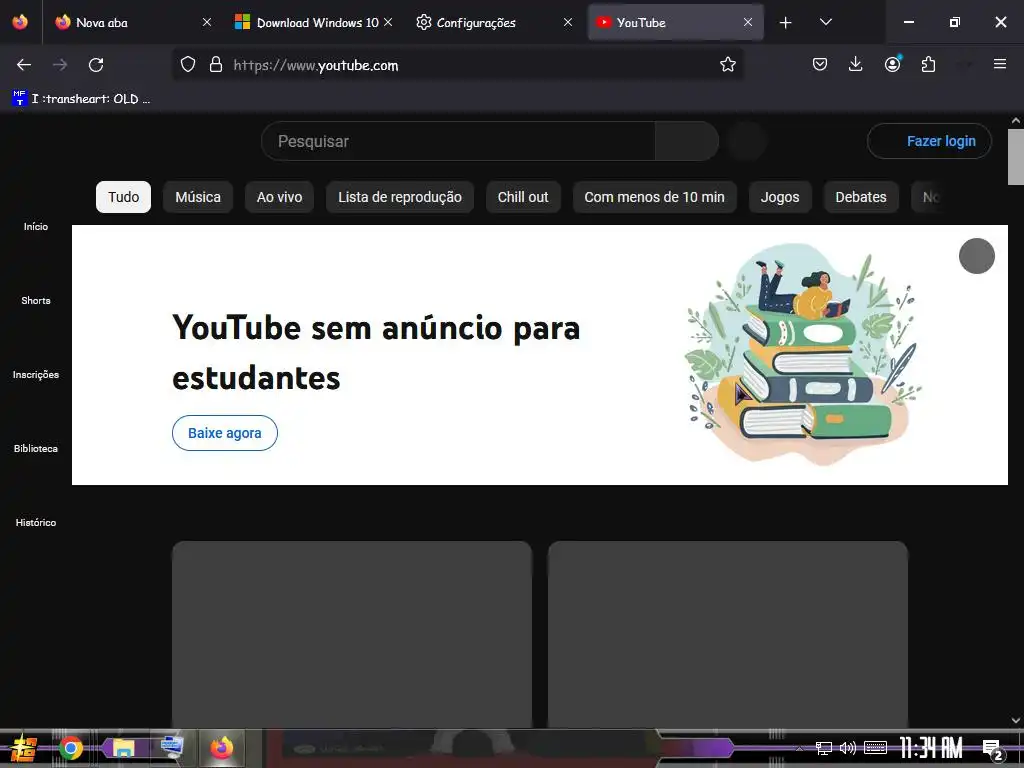Image resolution: width=1024 pixels, height=768 pixels.
Task: Select the Jogos filter chip
Action: [x=780, y=197]
